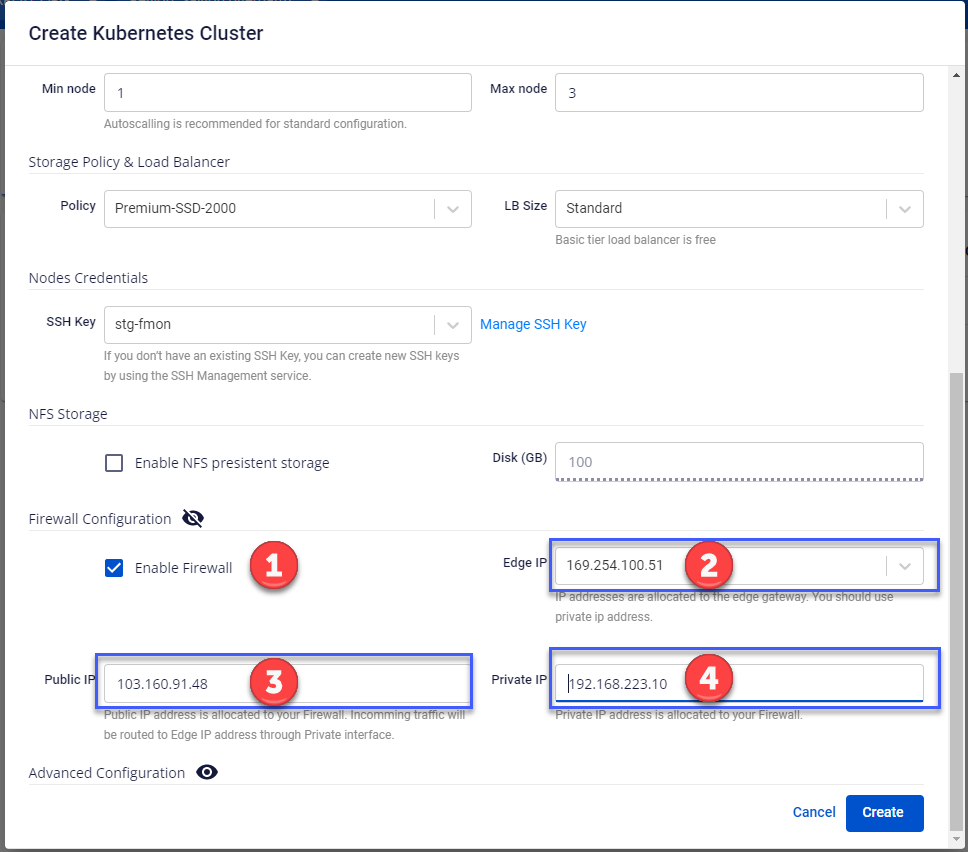Enable NFS persistent storage checkbox
This screenshot has height=852, width=968.
click(114, 463)
